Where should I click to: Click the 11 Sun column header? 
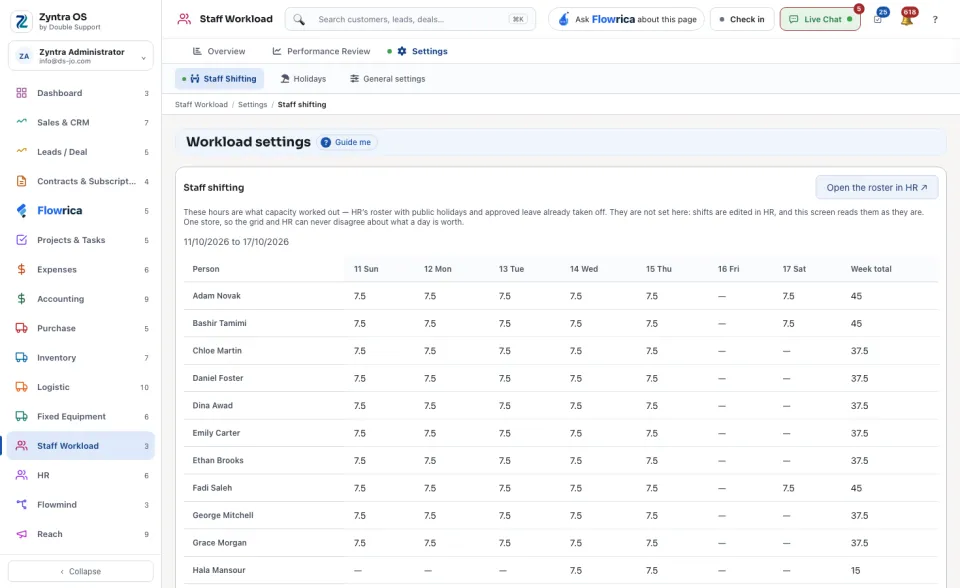point(366,268)
